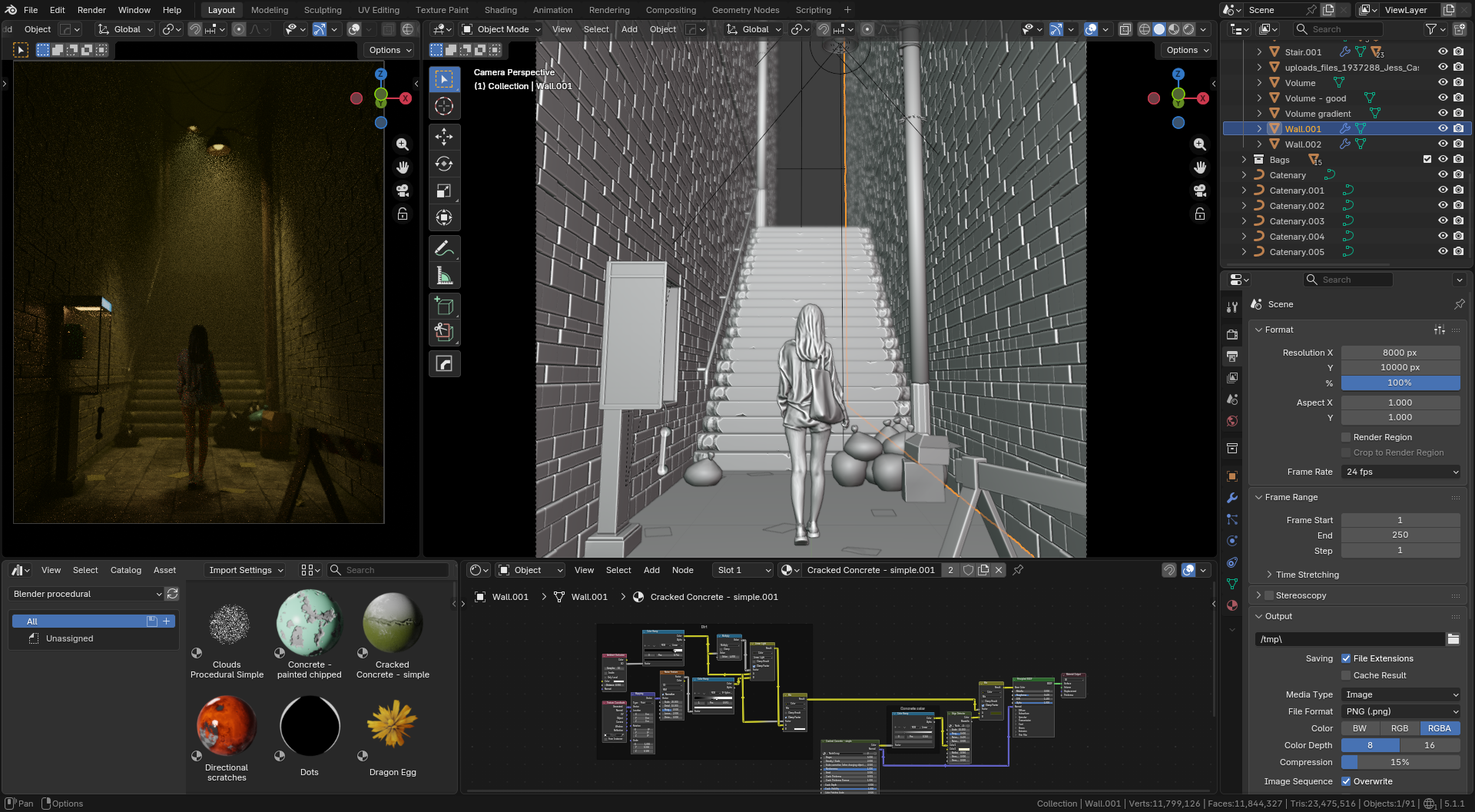
Task: Switch to rendered viewport shading
Action: coord(1188,29)
